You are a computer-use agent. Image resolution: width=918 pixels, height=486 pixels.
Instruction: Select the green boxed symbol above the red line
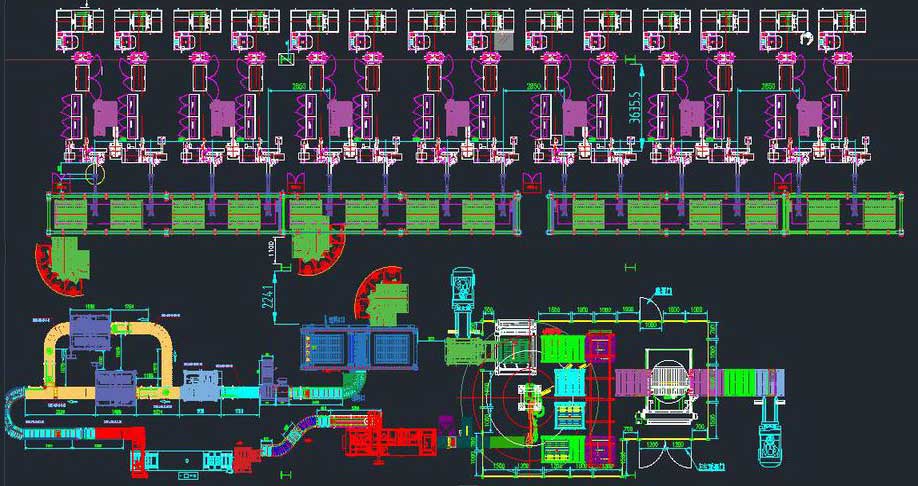(x=285, y=59)
